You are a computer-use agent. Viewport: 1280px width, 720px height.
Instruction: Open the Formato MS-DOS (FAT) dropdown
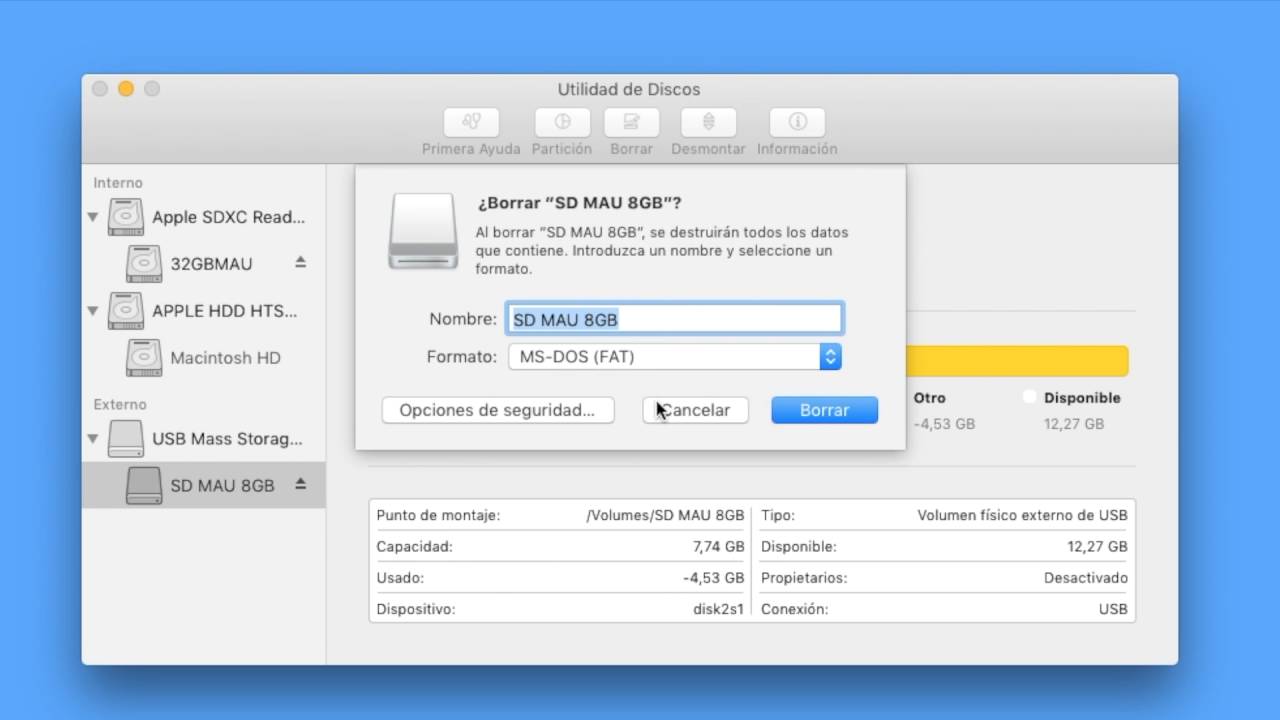[675, 357]
